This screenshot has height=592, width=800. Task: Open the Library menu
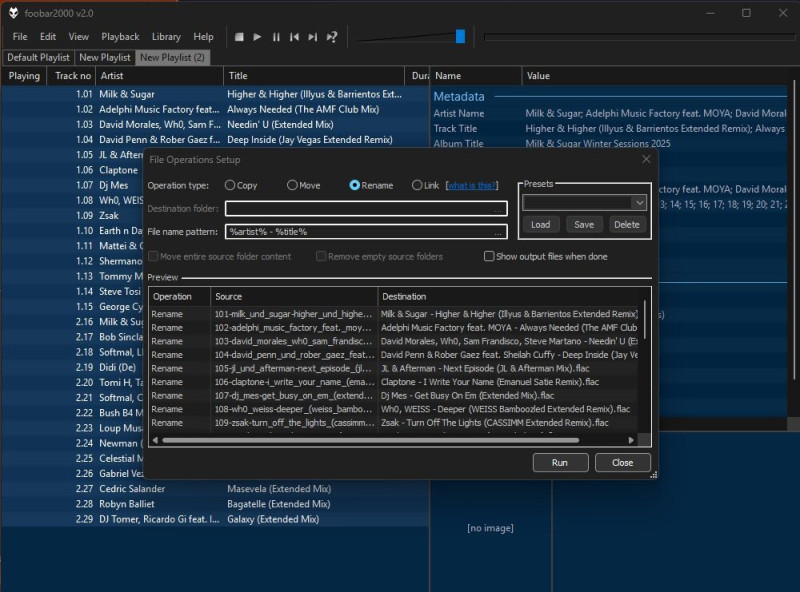pyautogui.click(x=166, y=37)
